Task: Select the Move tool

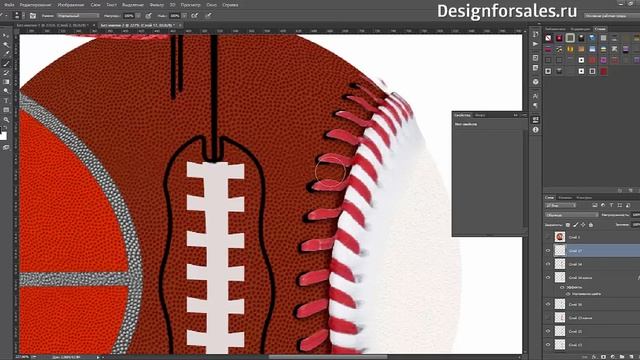Action: 6,36
